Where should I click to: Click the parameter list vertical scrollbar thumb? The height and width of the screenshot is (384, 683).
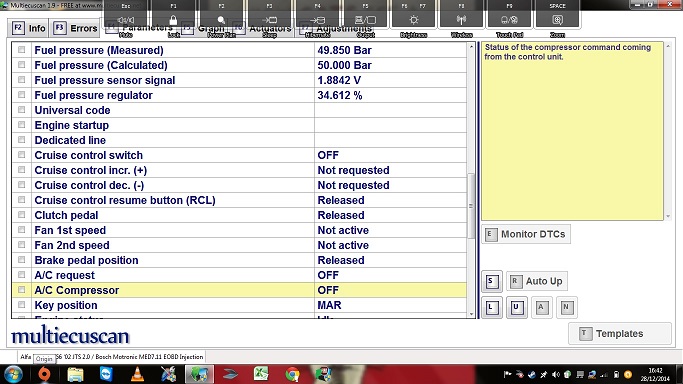click(x=471, y=206)
